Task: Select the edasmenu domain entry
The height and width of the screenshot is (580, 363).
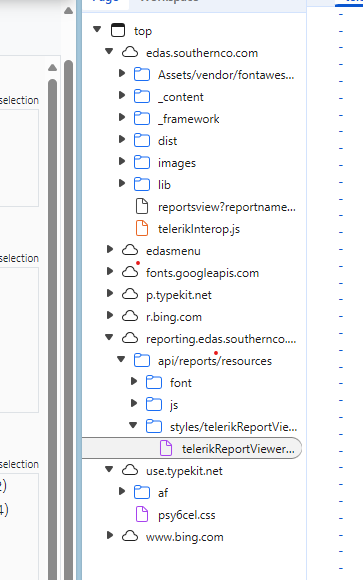Action: pyautogui.click(x=173, y=251)
